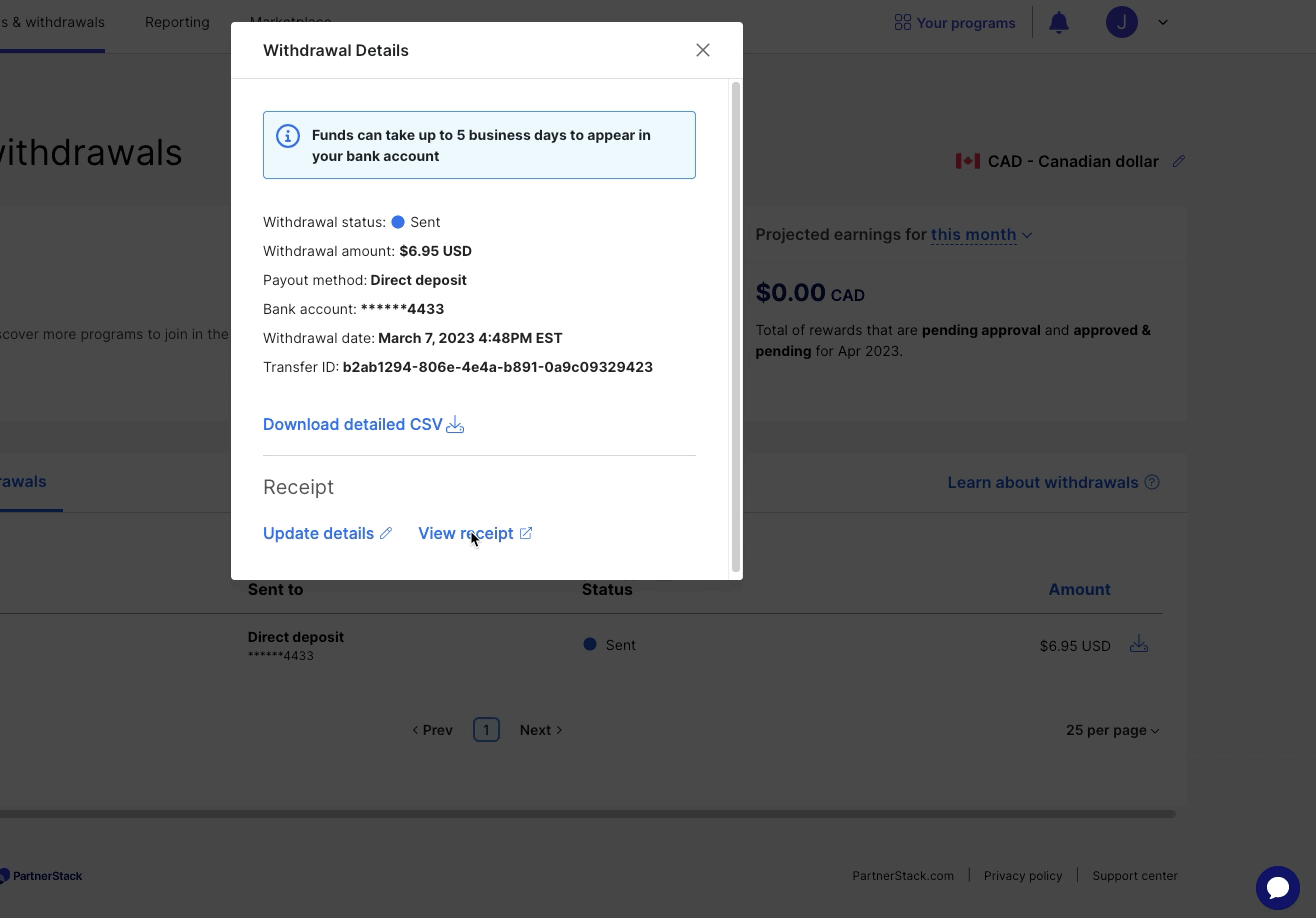
Task: Click the PartnerStack logo in the footer
Action: (x=41, y=875)
